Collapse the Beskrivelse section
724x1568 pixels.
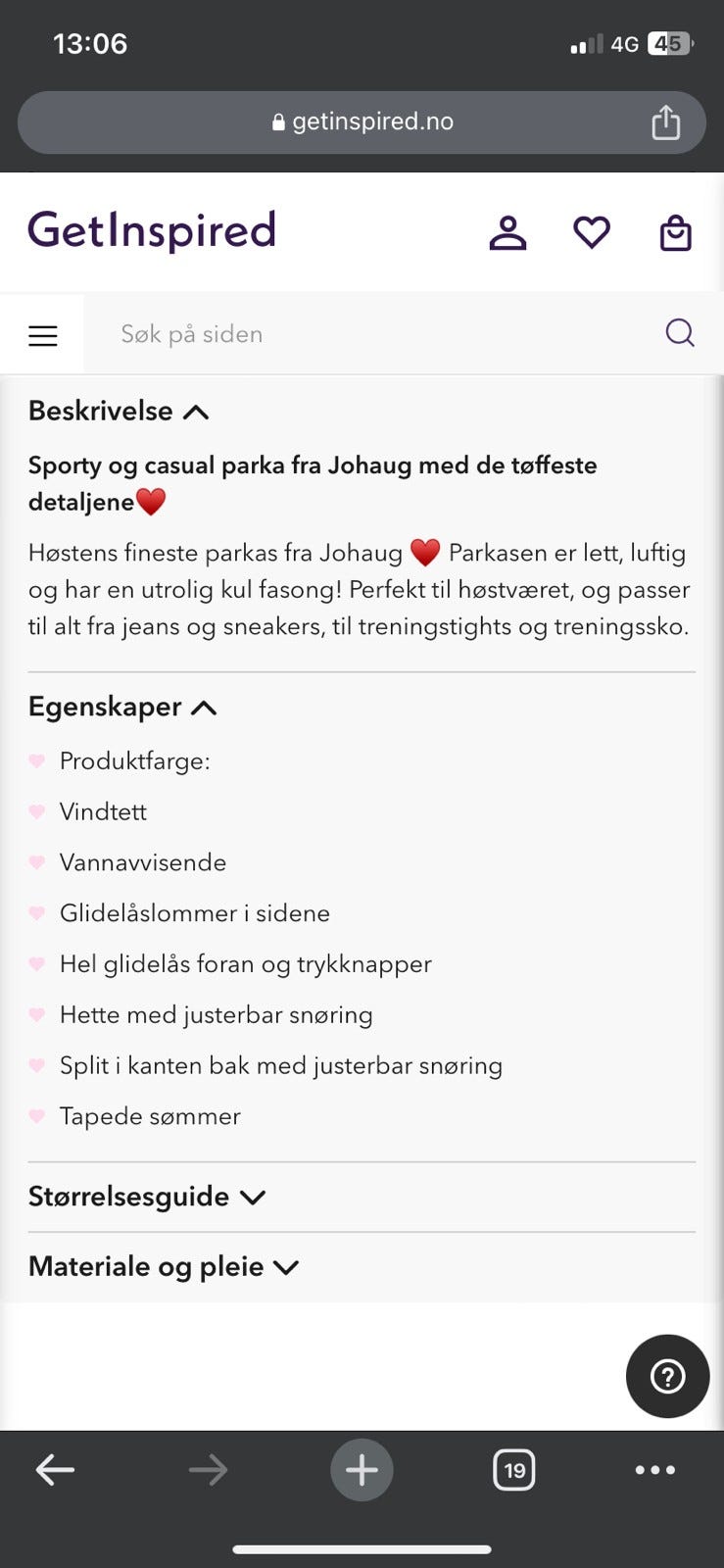119,411
